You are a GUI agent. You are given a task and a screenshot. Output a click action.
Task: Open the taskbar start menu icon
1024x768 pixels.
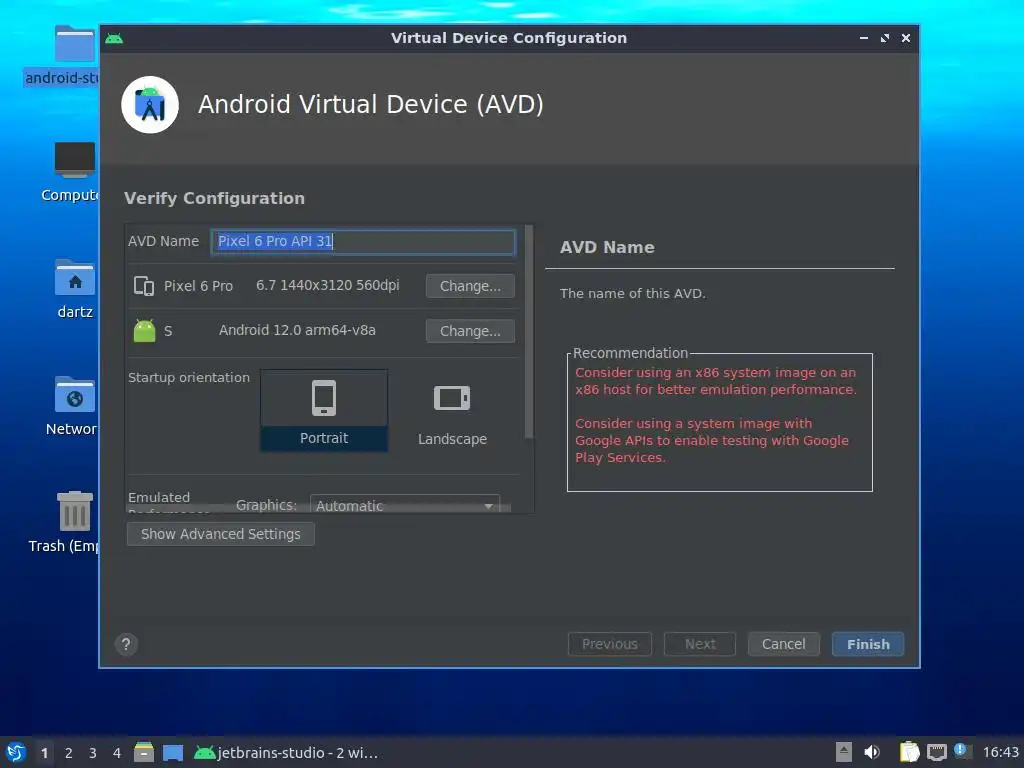tap(16, 752)
